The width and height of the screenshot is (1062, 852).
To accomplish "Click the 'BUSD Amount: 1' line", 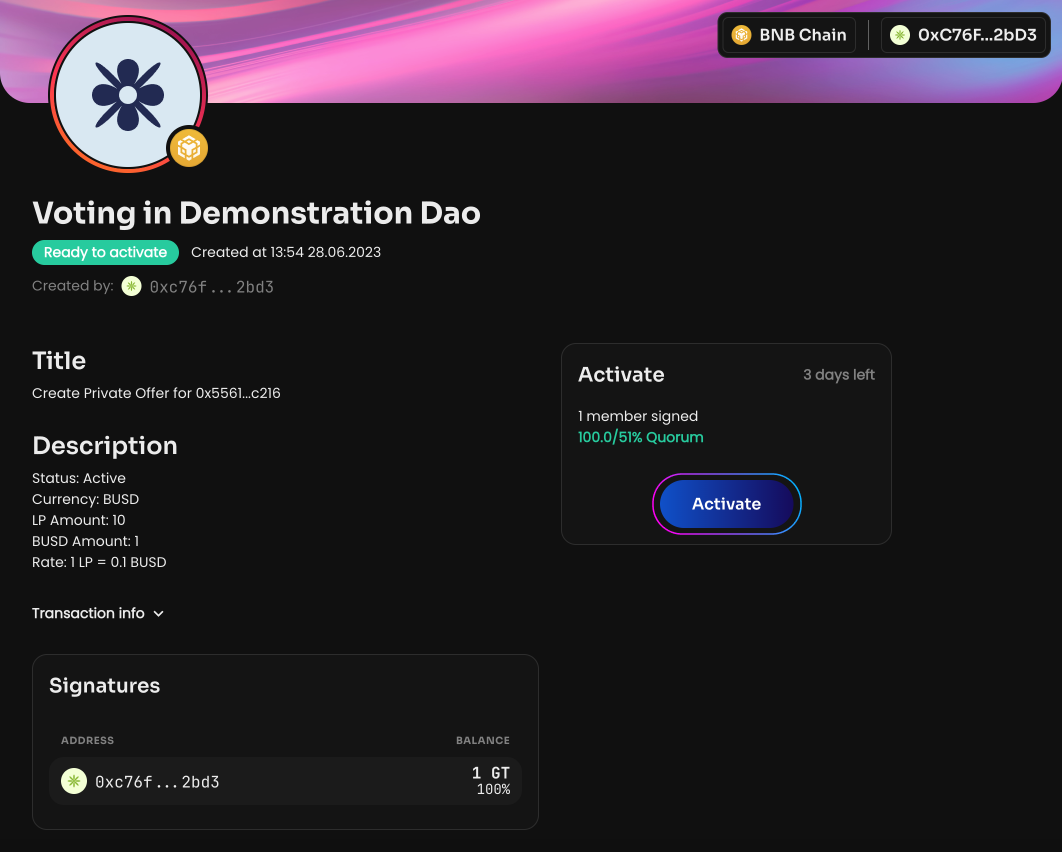I will [85, 541].
